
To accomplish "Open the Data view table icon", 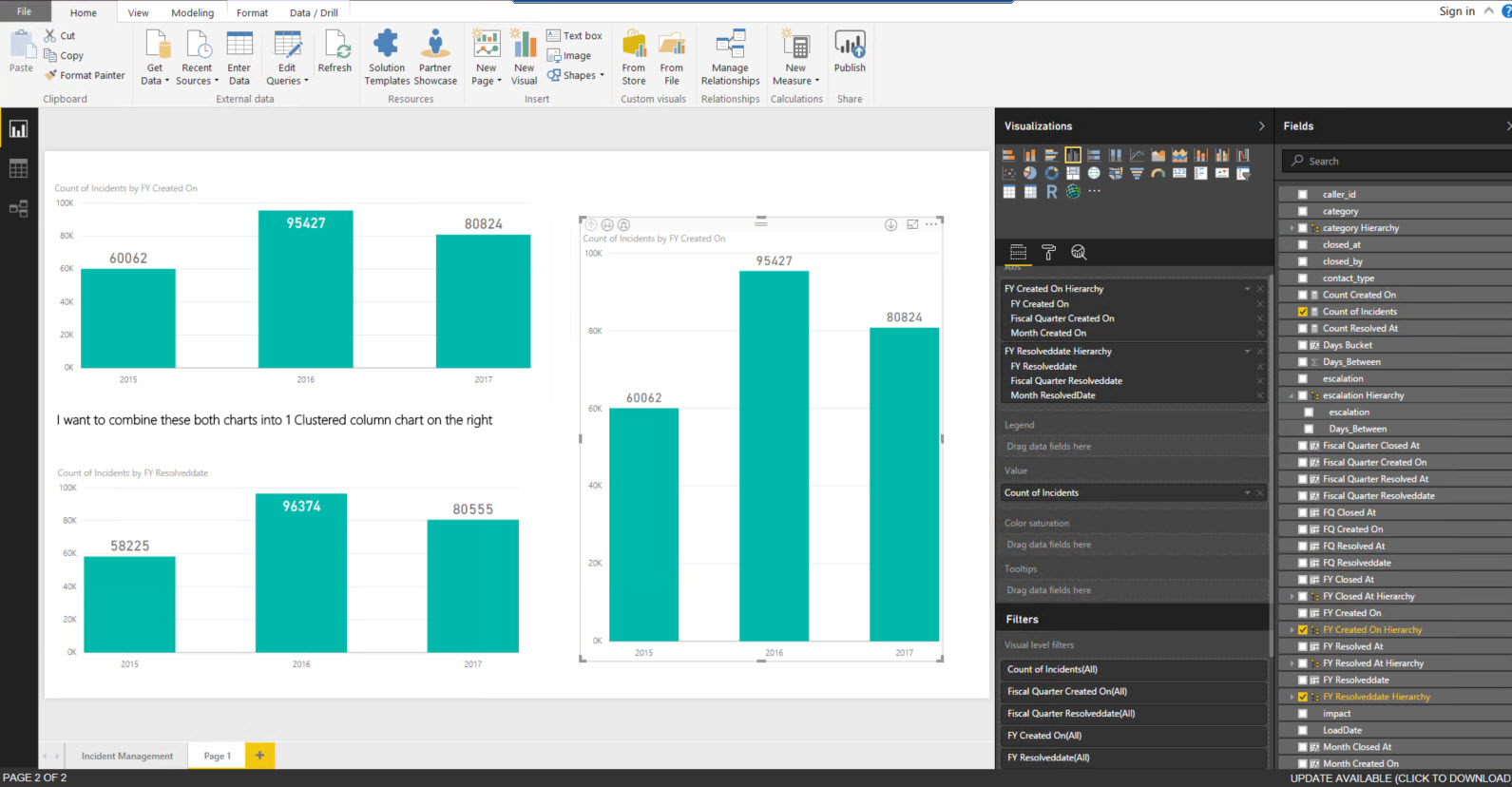I will click(x=18, y=168).
